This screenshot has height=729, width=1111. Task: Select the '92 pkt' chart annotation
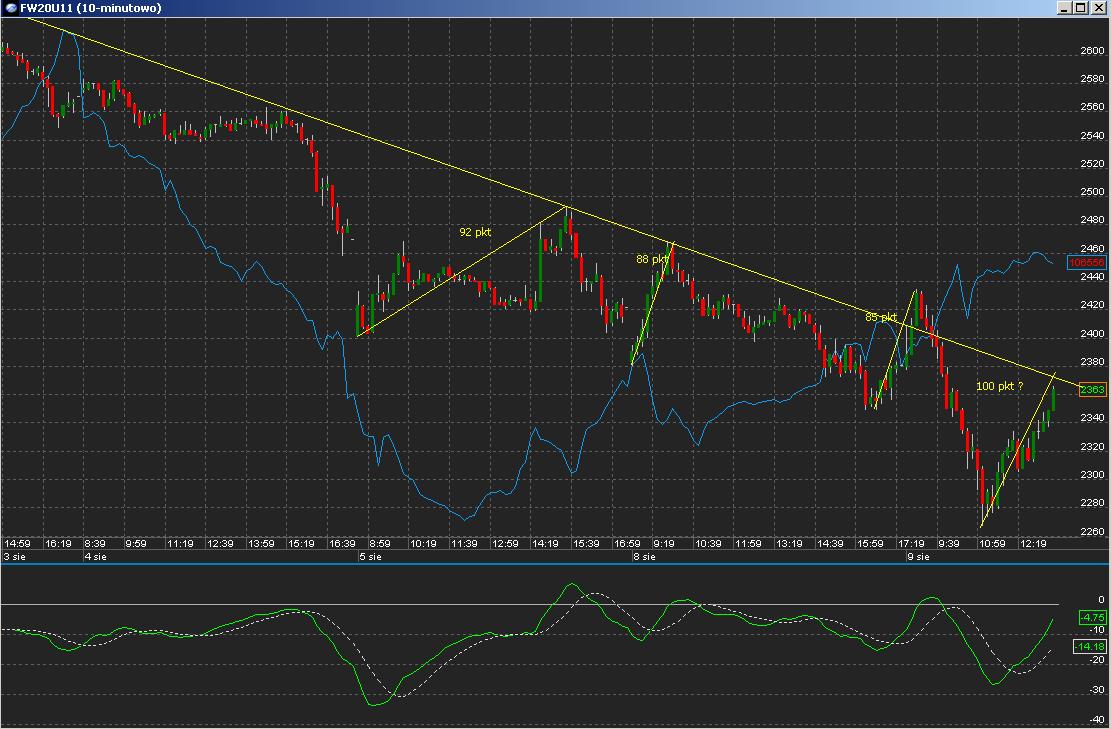click(475, 232)
